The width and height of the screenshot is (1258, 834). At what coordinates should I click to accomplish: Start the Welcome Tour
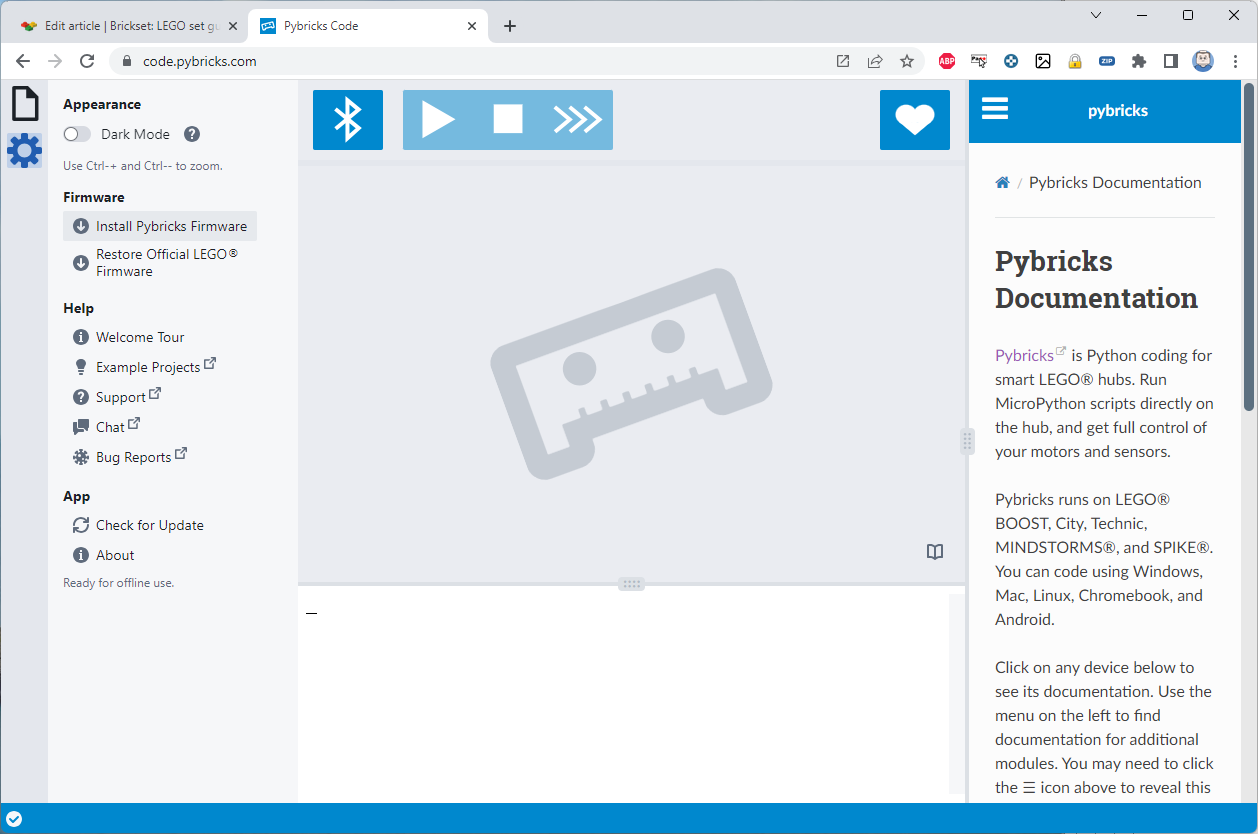point(140,337)
